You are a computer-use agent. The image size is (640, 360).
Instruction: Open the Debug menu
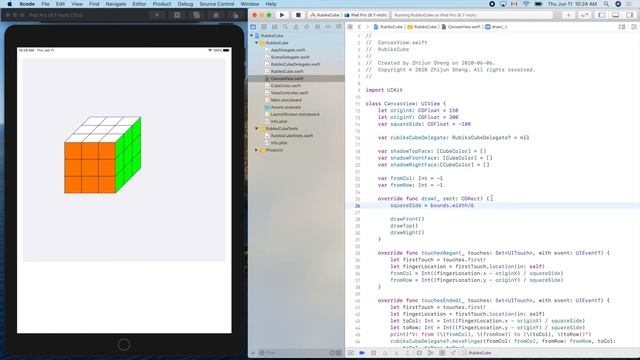pos(185,4)
